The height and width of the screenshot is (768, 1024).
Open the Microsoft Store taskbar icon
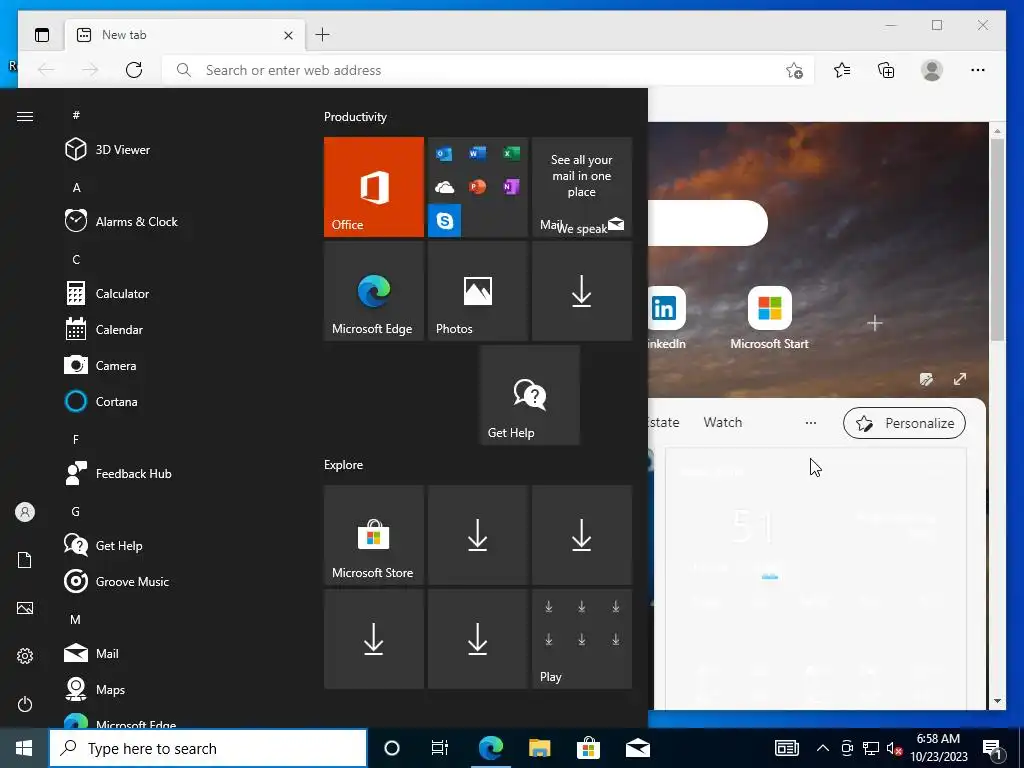click(x=588, y=748)
